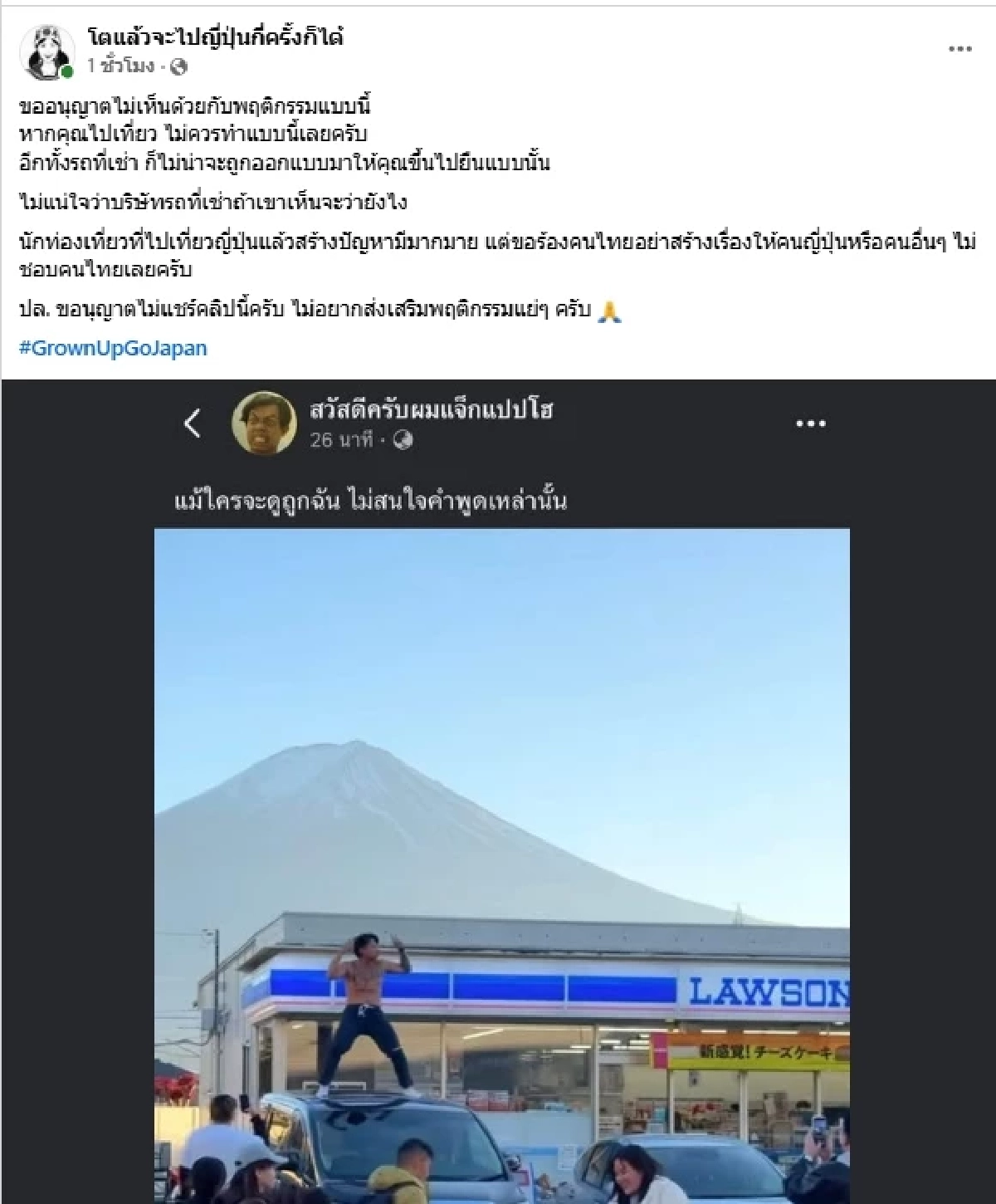Click the green online status dot on avatar
The height and width of the screenshot is (1204, 996).
coord(67,71)
